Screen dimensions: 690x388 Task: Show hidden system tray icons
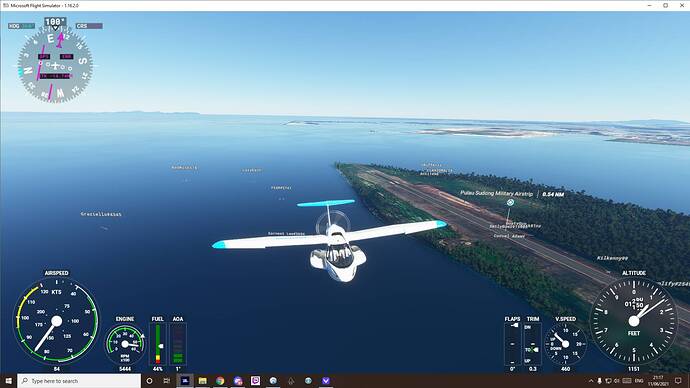click(x=591, y=381)
